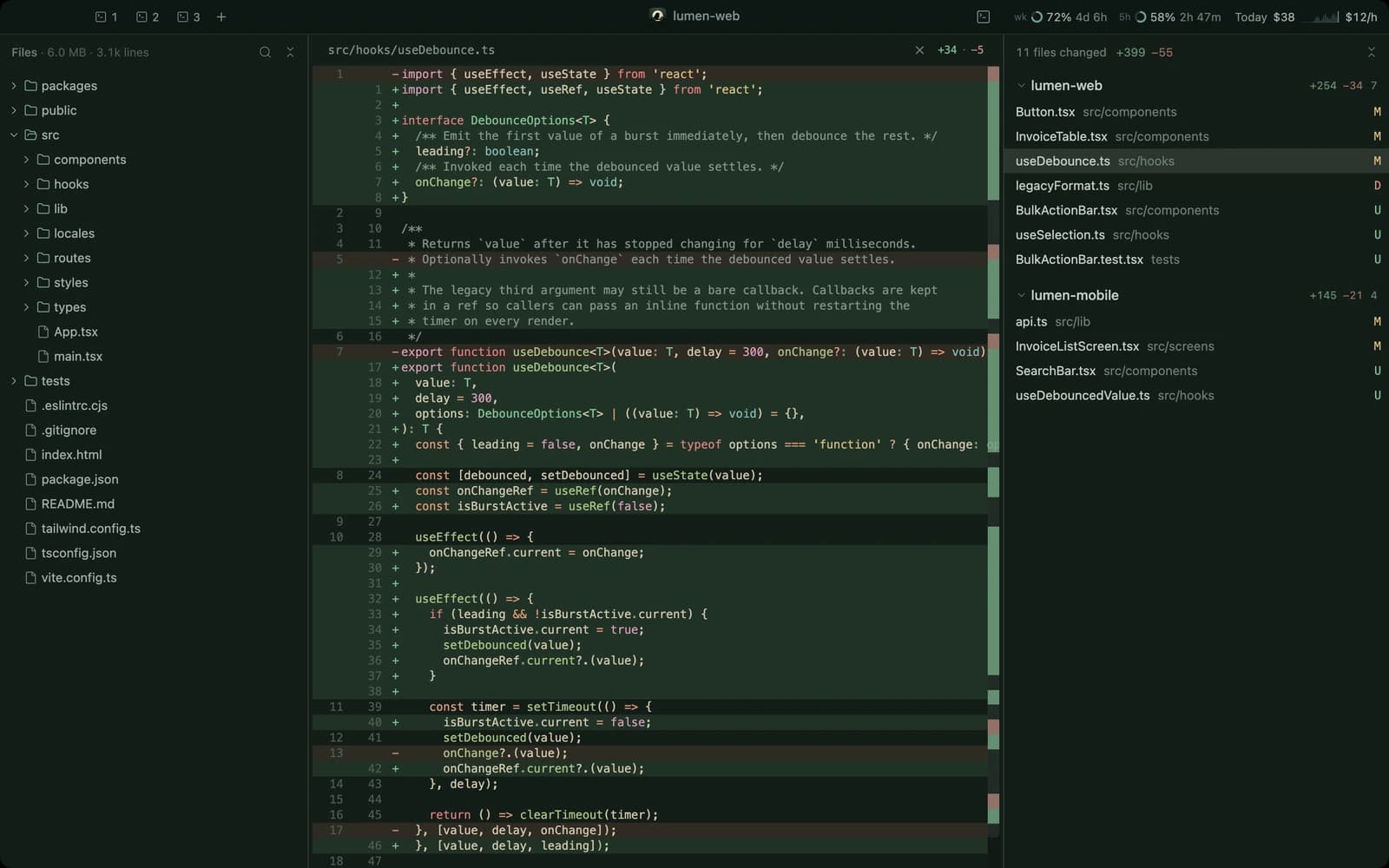
Task: Open BulkActionBar.tsx under src/components
Action: pyautogui.click(x=1196, y=210)
